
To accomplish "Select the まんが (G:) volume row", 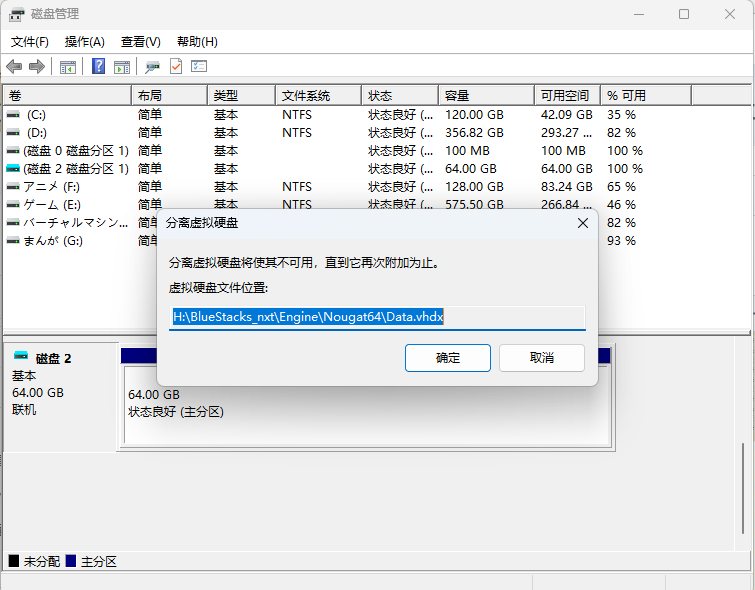I will pos(53,241).
